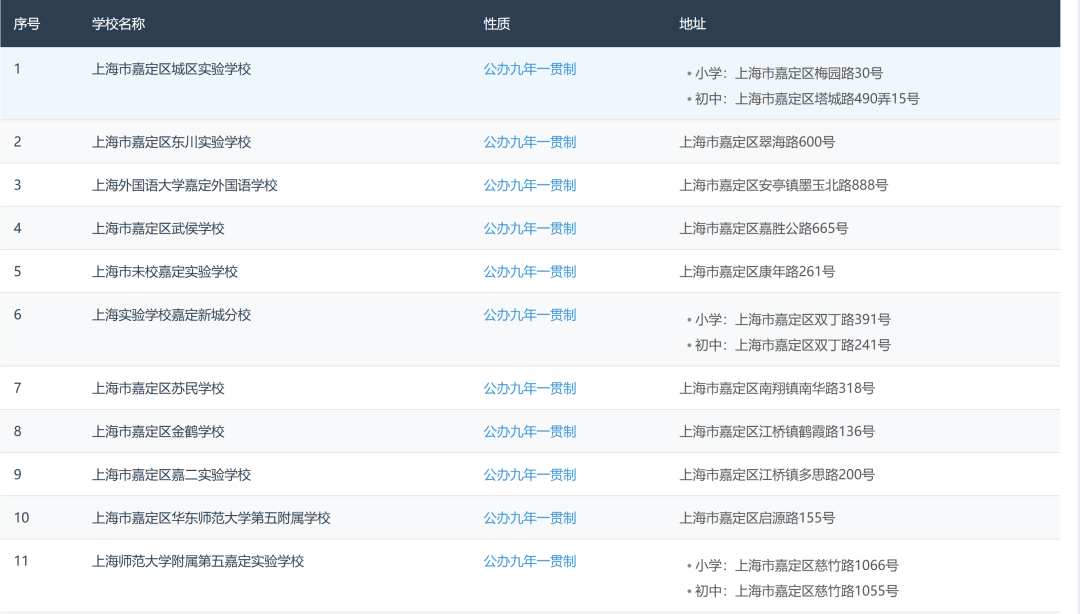This screenshot has height=614, width=1080.
Task: Open 公办九年一贯制 link for 华东师范大学第五附属学校
Action: (x=530, y=518)
